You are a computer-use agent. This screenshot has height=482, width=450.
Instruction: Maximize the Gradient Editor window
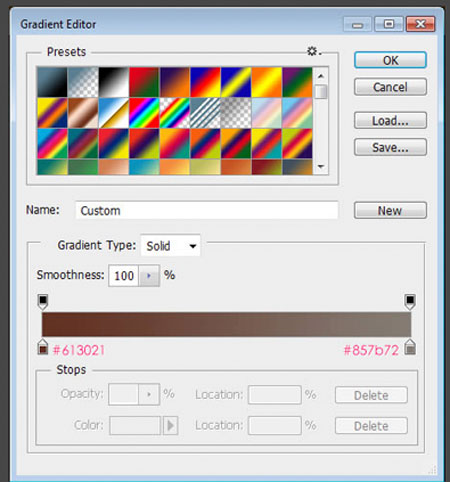(x=389, y=24)
